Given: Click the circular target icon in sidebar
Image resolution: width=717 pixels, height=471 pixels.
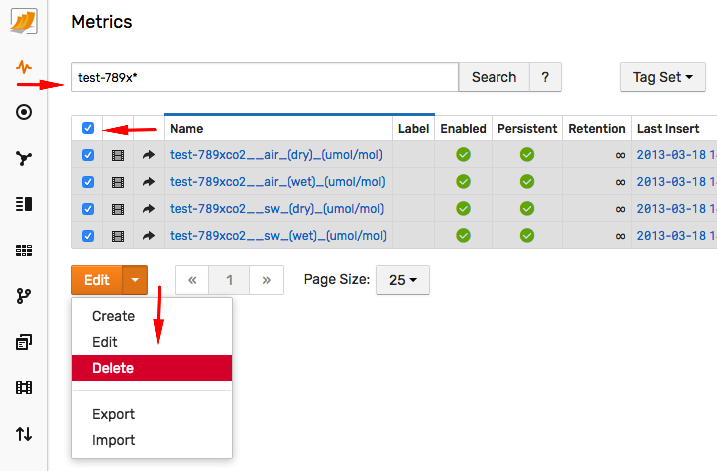Looking at the screenshot, I should coord(24,112).
